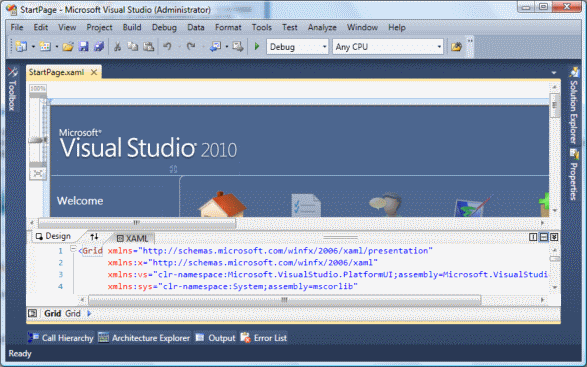Open the Output panel tab
The width and height of the screenshot is (587, 367).
[x=216, y=338]
